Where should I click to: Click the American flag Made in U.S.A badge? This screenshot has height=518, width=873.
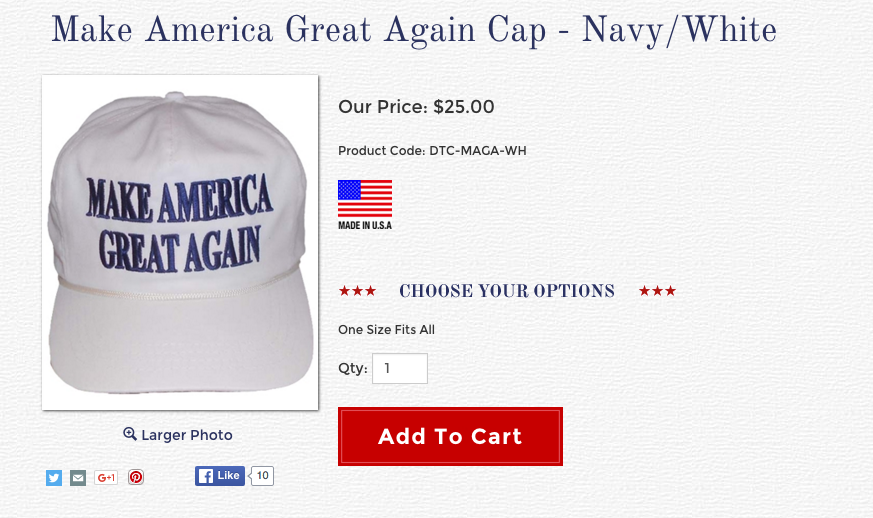(365, 204)
